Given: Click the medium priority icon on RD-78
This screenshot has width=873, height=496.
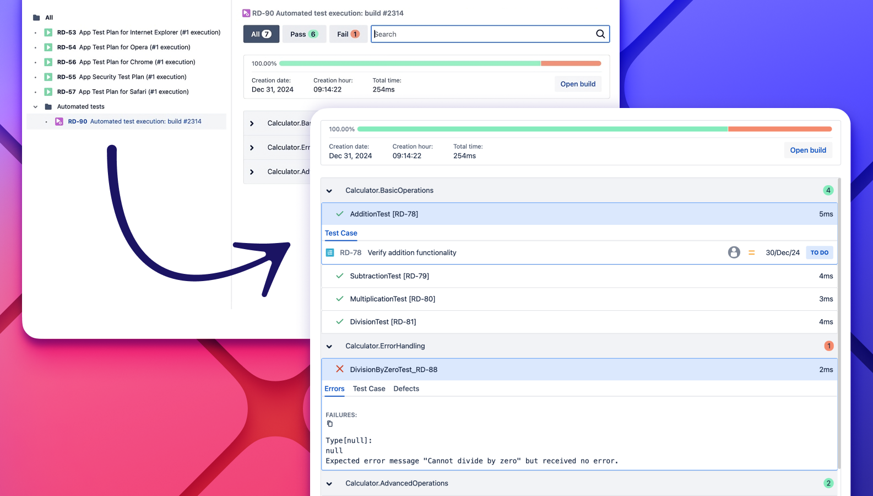Looking at the screenshot, I should tap(752, 253).
